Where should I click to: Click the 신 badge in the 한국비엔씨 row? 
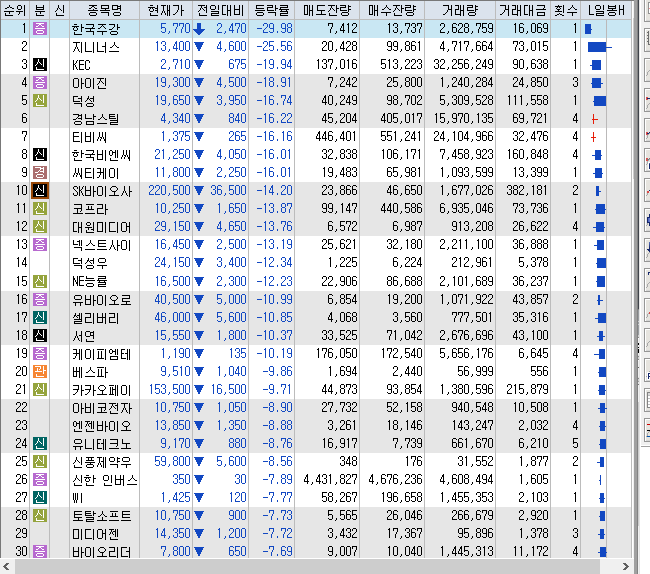[40, 155]
